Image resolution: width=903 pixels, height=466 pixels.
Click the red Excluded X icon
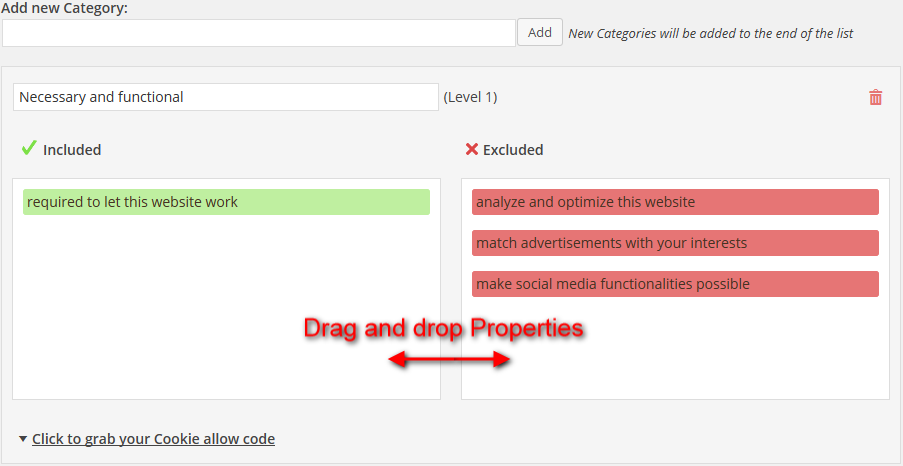(472, 150)
